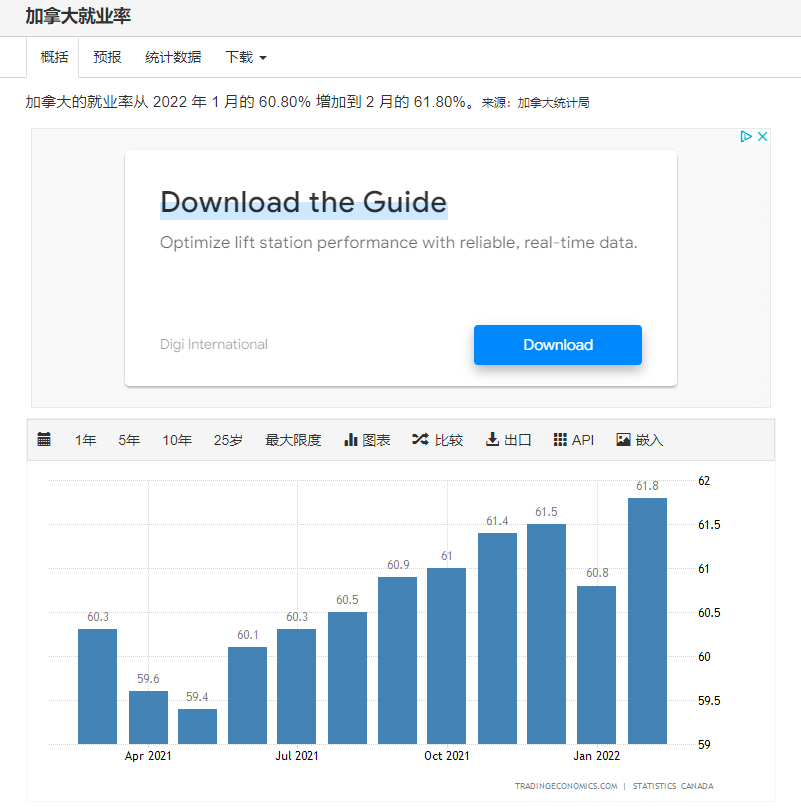Switch to the 统计数据 statistics tab

pos(173,57)
